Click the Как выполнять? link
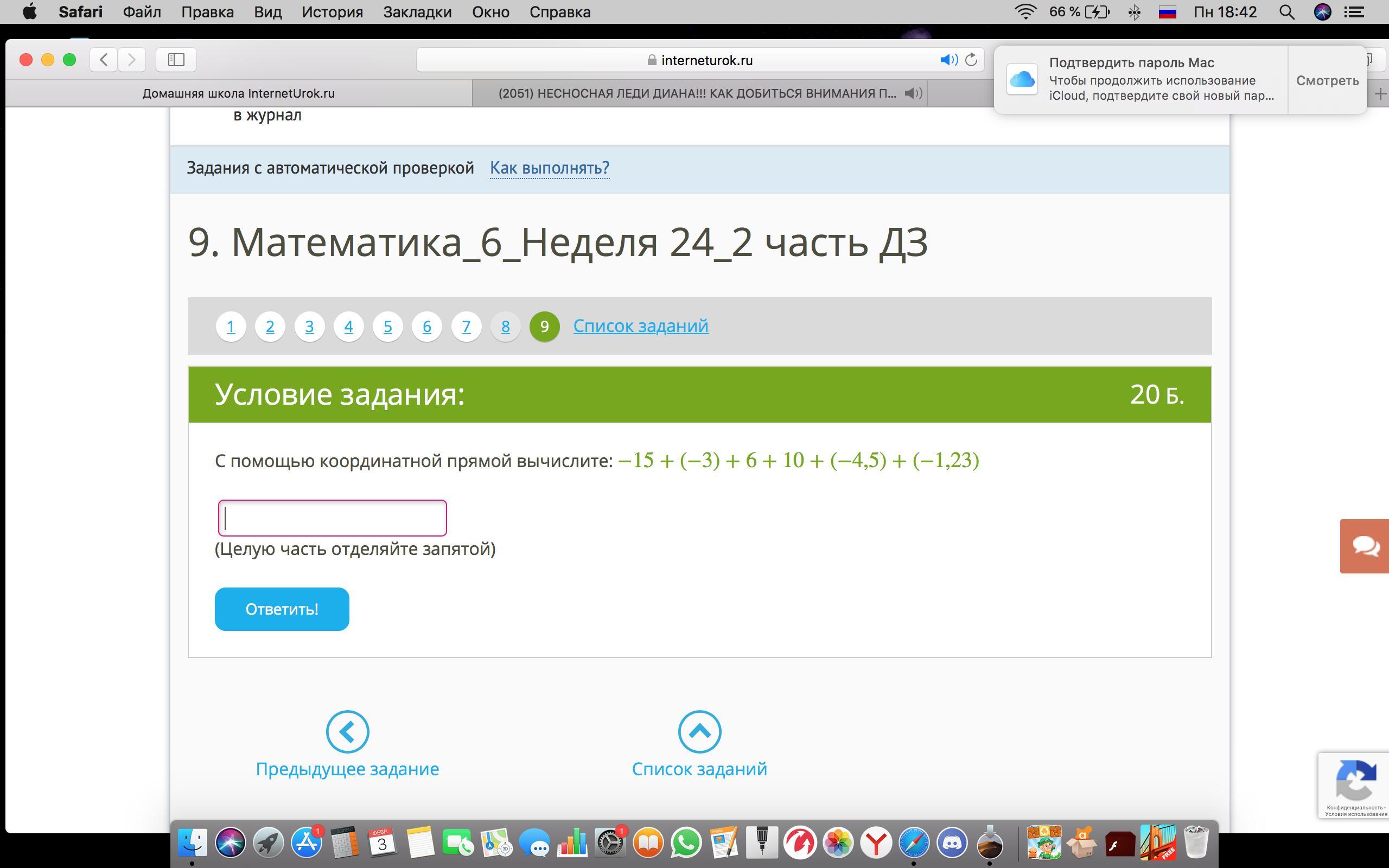 point(549,168)
